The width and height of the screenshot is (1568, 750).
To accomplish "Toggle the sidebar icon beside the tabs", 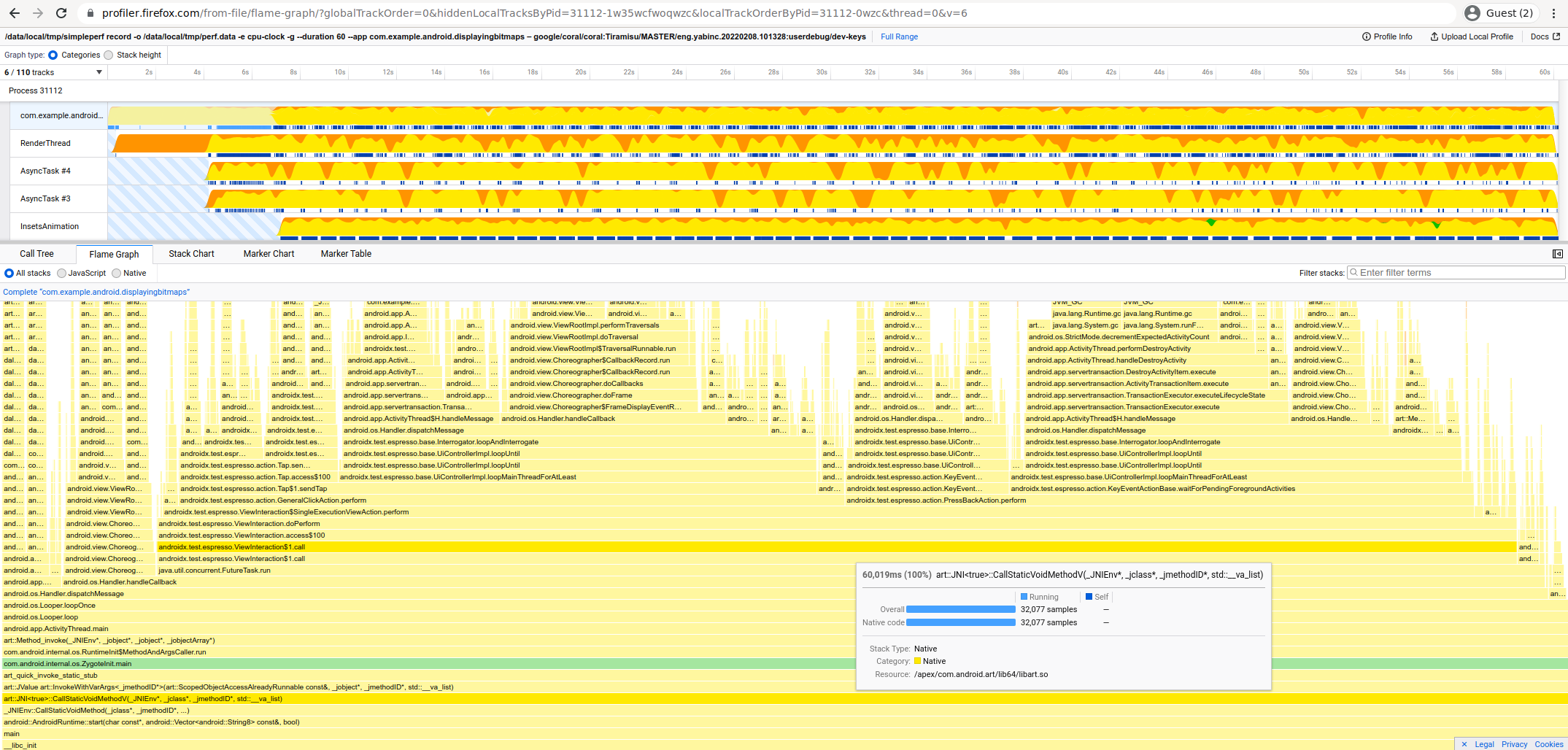I will pos(1557,254).
